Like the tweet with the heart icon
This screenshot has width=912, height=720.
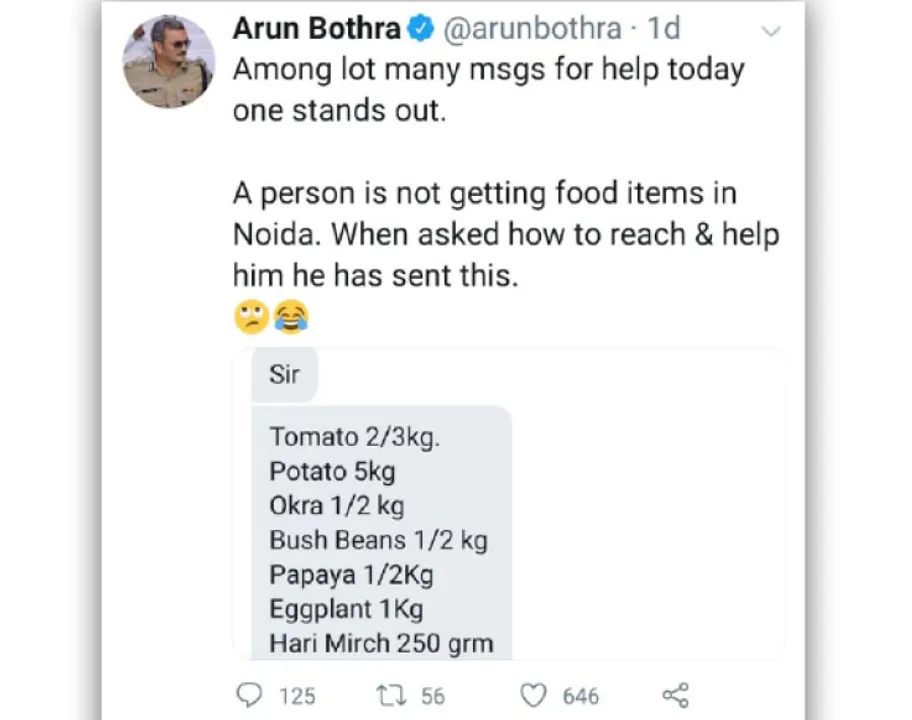(x=533, y=696)
